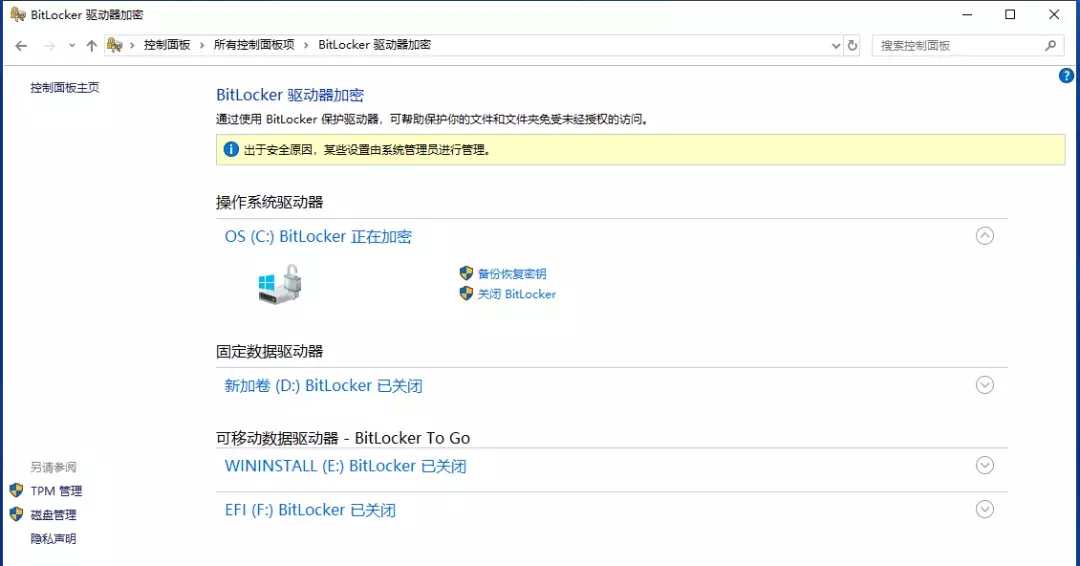Click shield icon beside 关闭 BitLocker
The image size is (1080, 566).
pos(466,294)
